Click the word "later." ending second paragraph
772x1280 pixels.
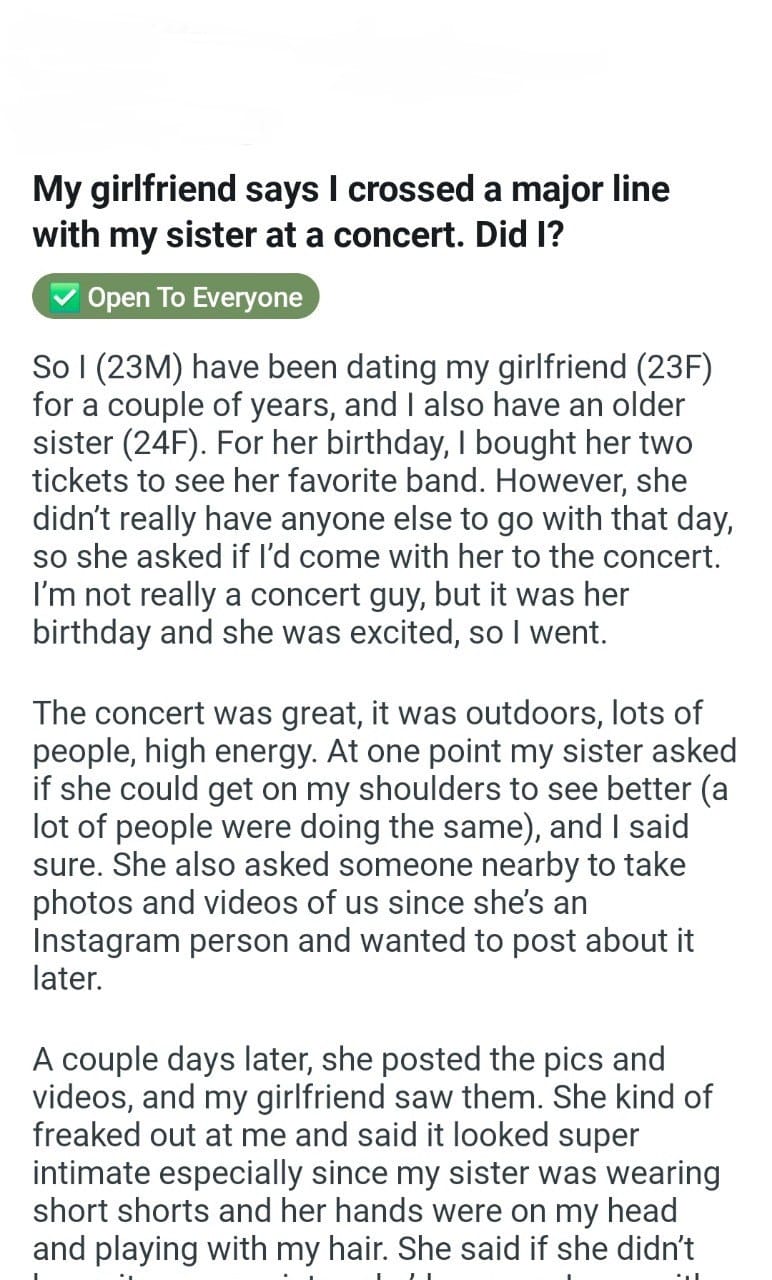(x=68, y=978)
